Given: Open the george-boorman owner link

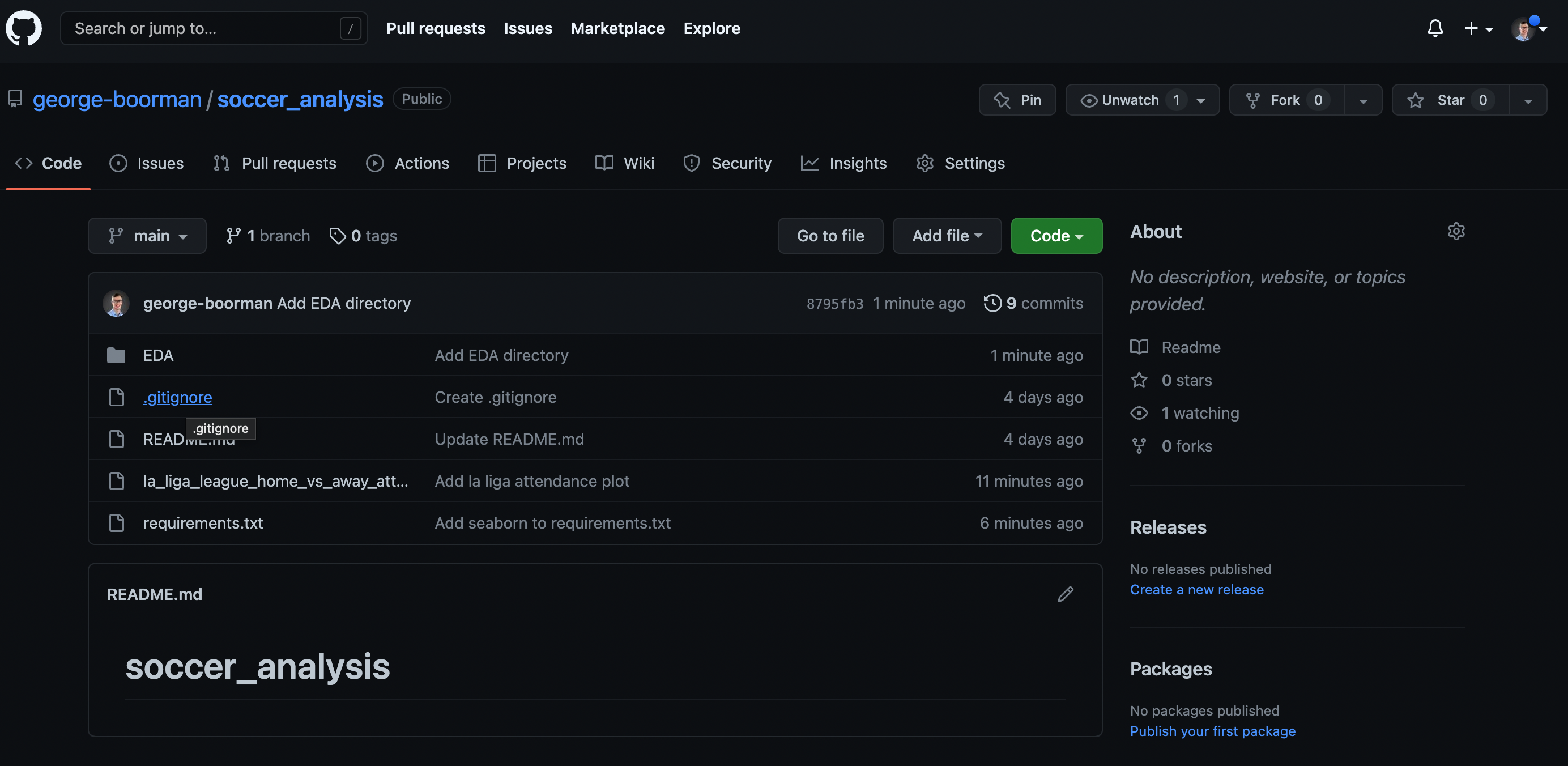Looking at the screenshot, I should 116,99.
